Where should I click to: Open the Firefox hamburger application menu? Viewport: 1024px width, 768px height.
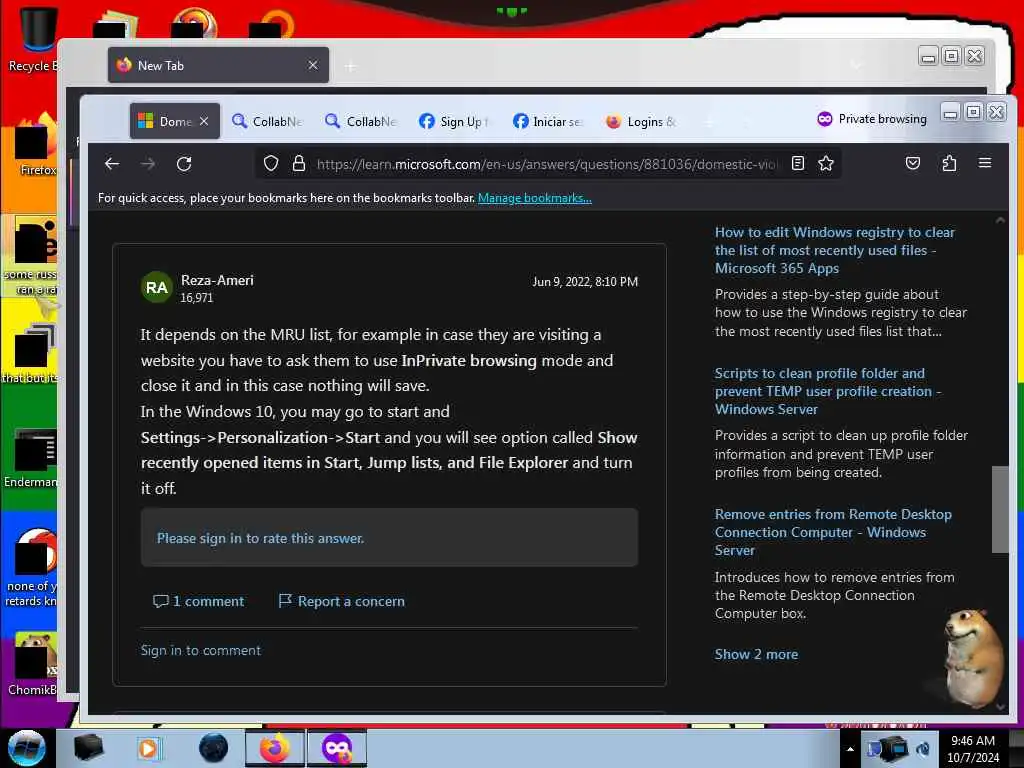tap(985, 163)
